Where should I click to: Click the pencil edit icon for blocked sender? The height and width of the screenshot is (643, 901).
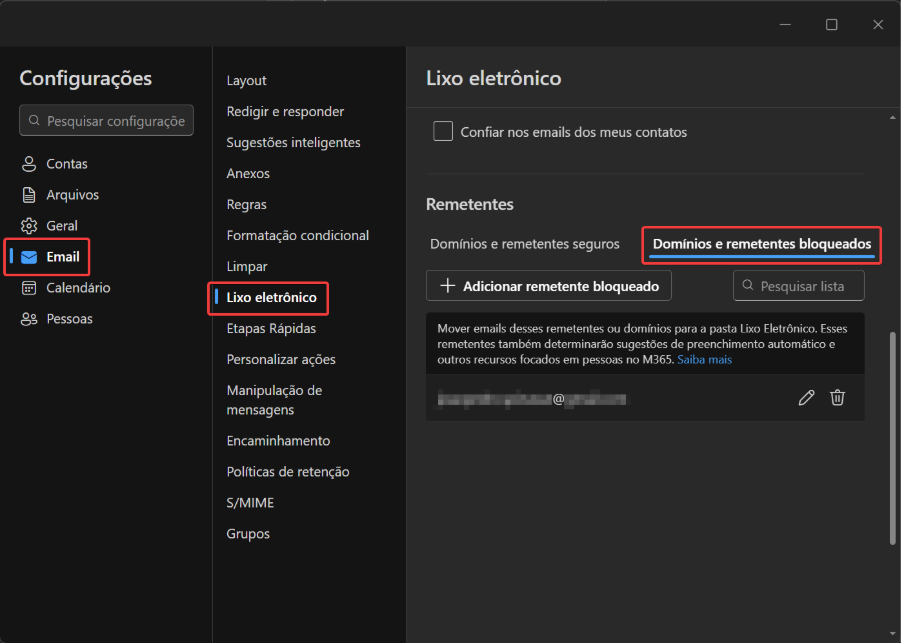point(806,398)
